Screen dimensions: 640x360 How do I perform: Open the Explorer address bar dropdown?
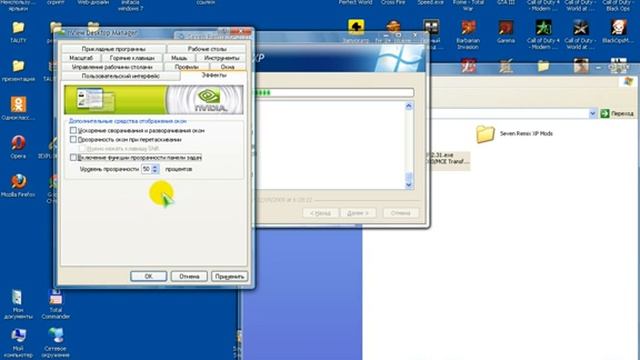pyautogui.click(x=593, y=113)
